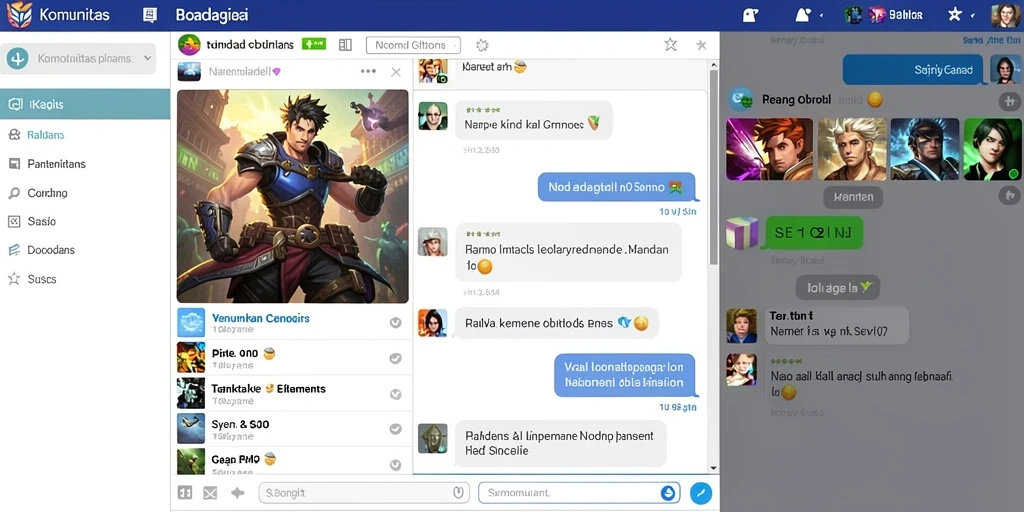
Task: Click the layout panel icon in the chat header
Action: 345,45
